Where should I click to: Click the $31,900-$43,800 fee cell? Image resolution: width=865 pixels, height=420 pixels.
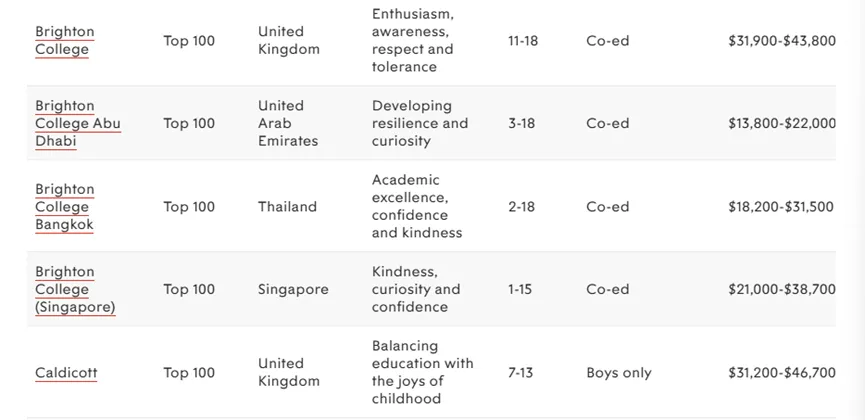click(782, 41)
